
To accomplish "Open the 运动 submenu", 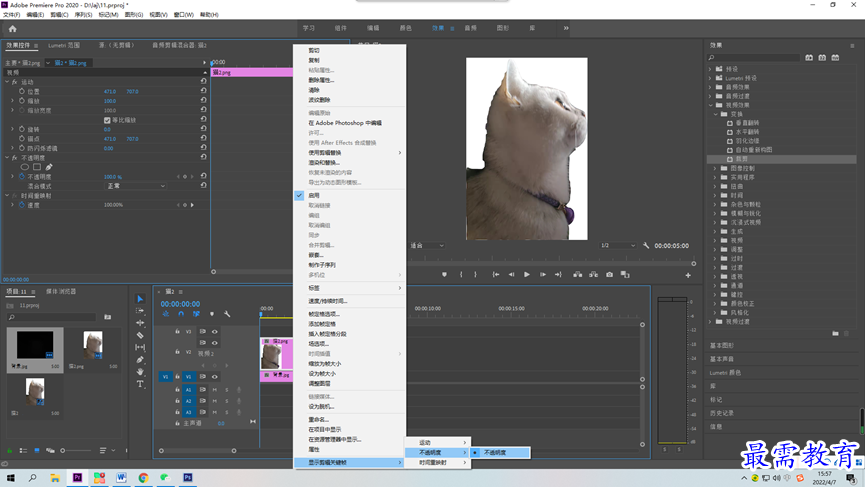I will pos(438,442).
